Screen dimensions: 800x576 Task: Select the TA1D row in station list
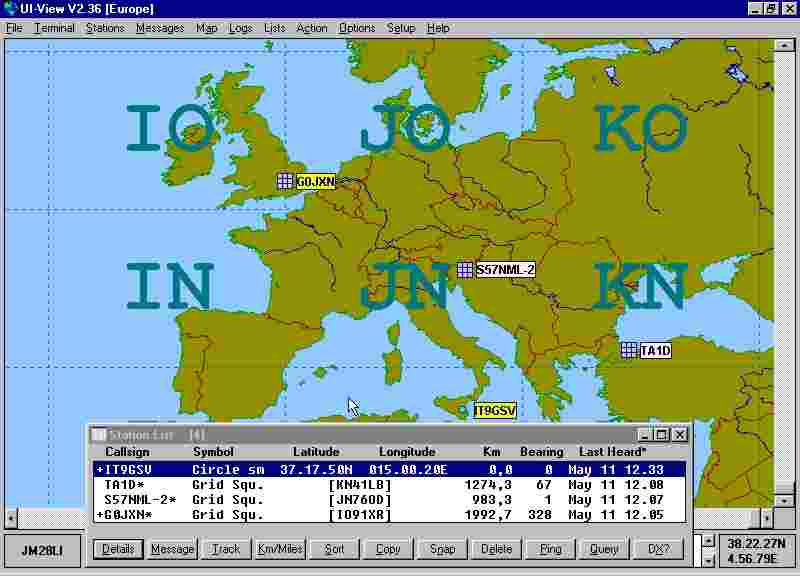pos(389,485)
